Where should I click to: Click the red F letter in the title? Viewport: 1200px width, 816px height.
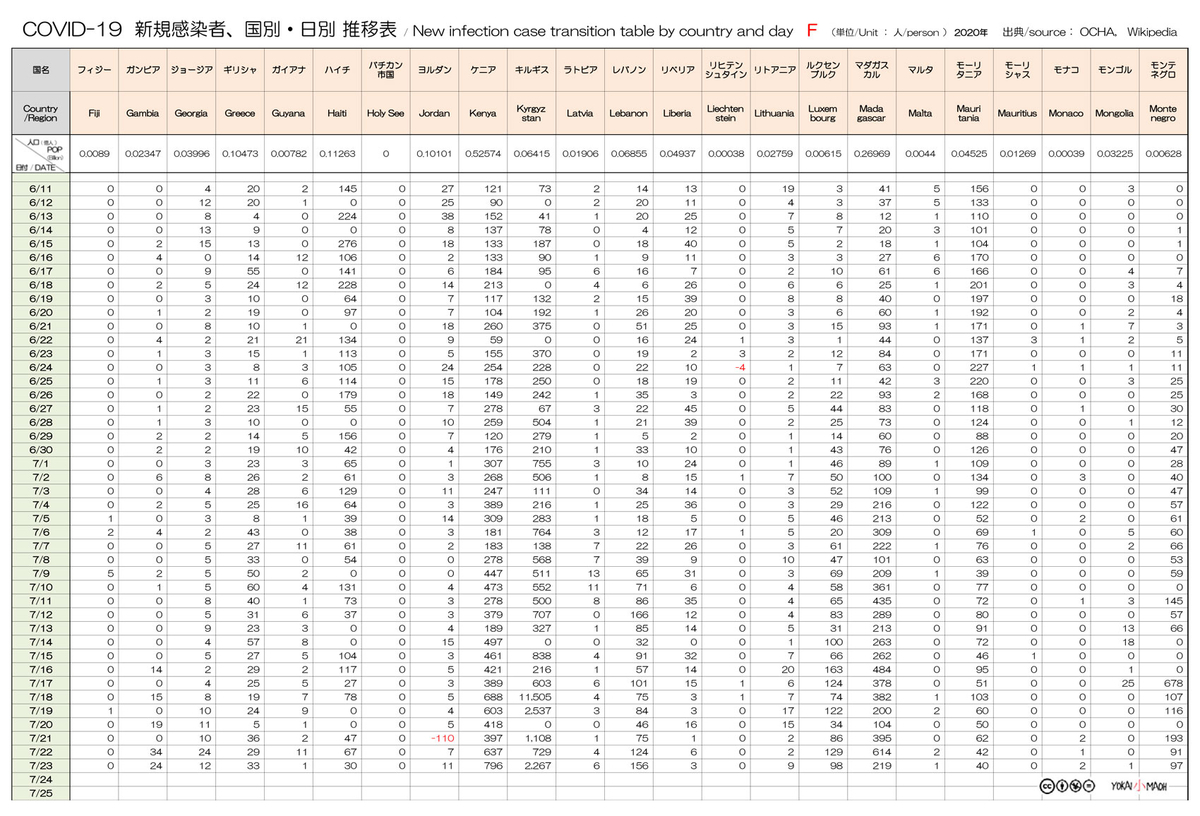pyautogui.click(x=812, y=31)
